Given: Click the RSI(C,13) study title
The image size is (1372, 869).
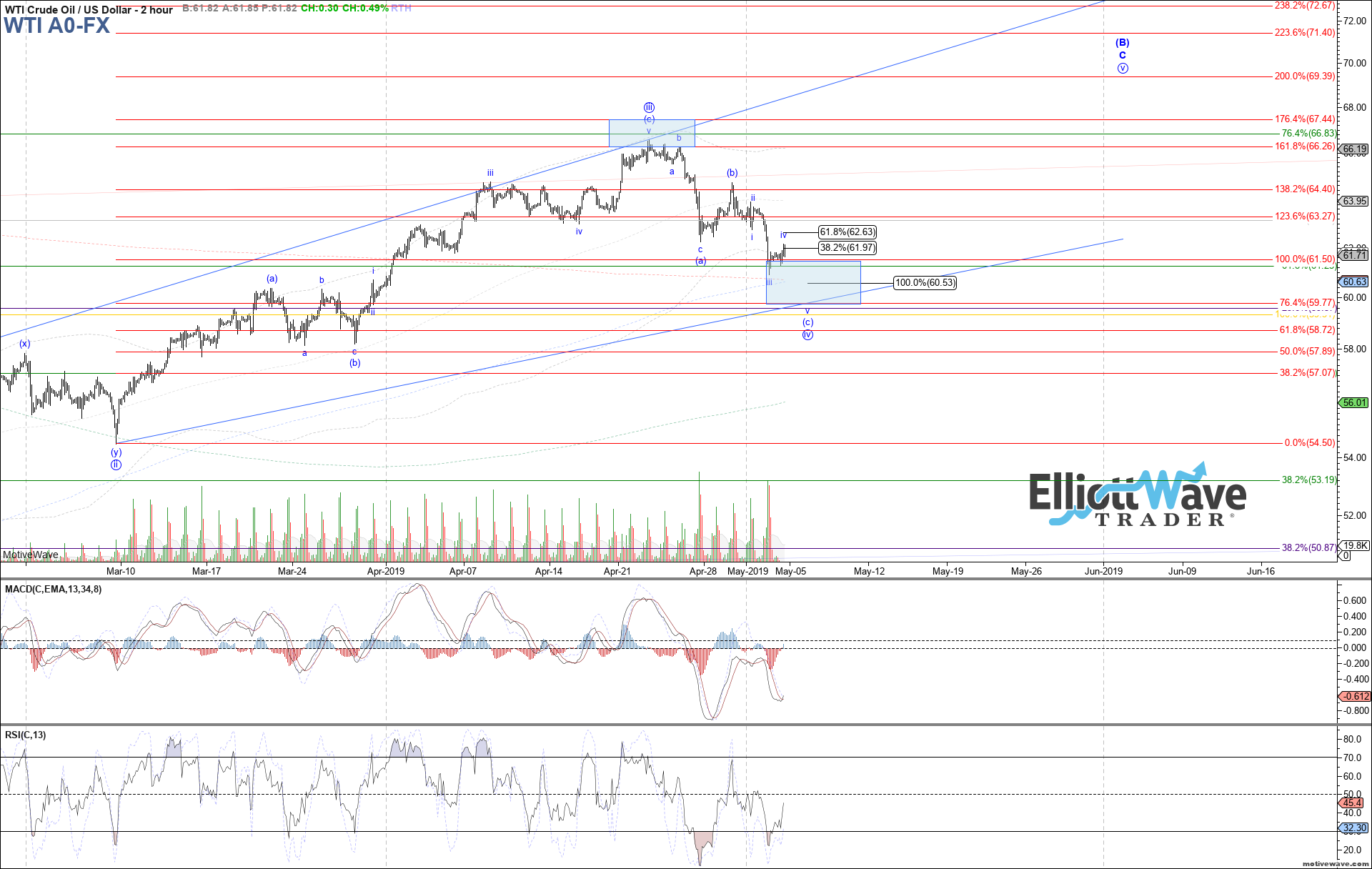Looking at the screenshot, I should (x=26, y=735).
